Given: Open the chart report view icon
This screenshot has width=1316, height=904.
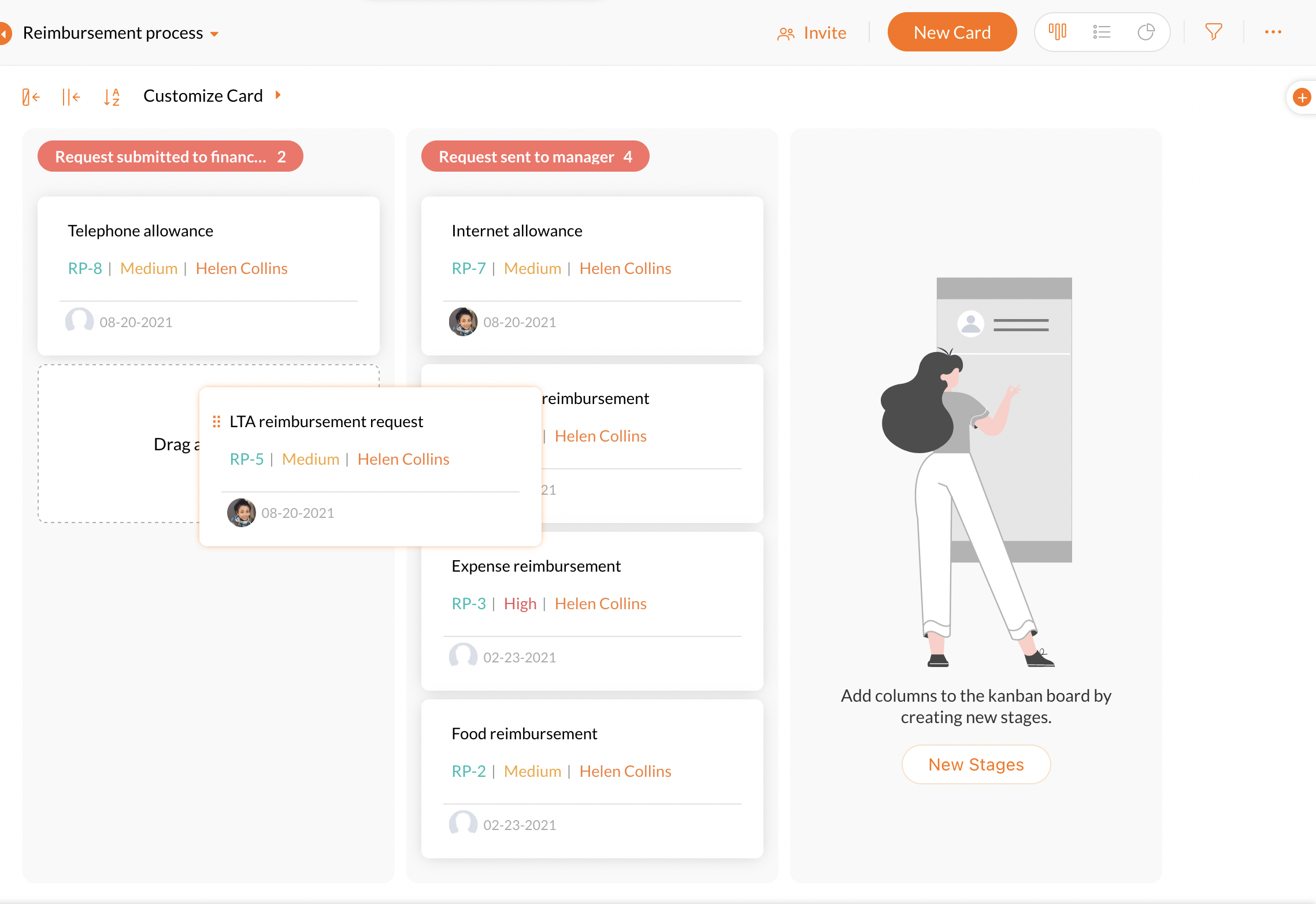Looking at the screenshot, I should click(x=1146, y=32).
